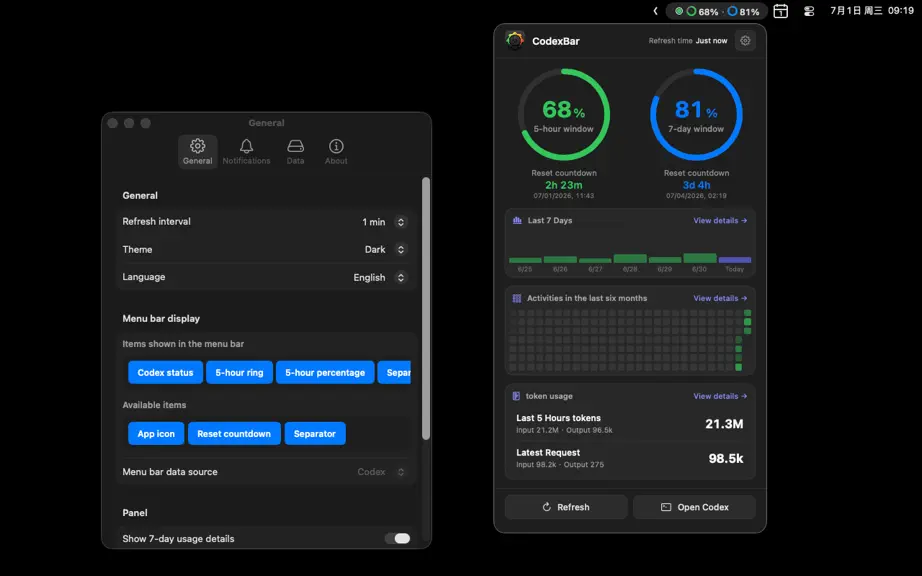Toggle Show 7-day usage details switch
Image resolution: width=922 pixels, height=576 pixels.
[397, 538]
